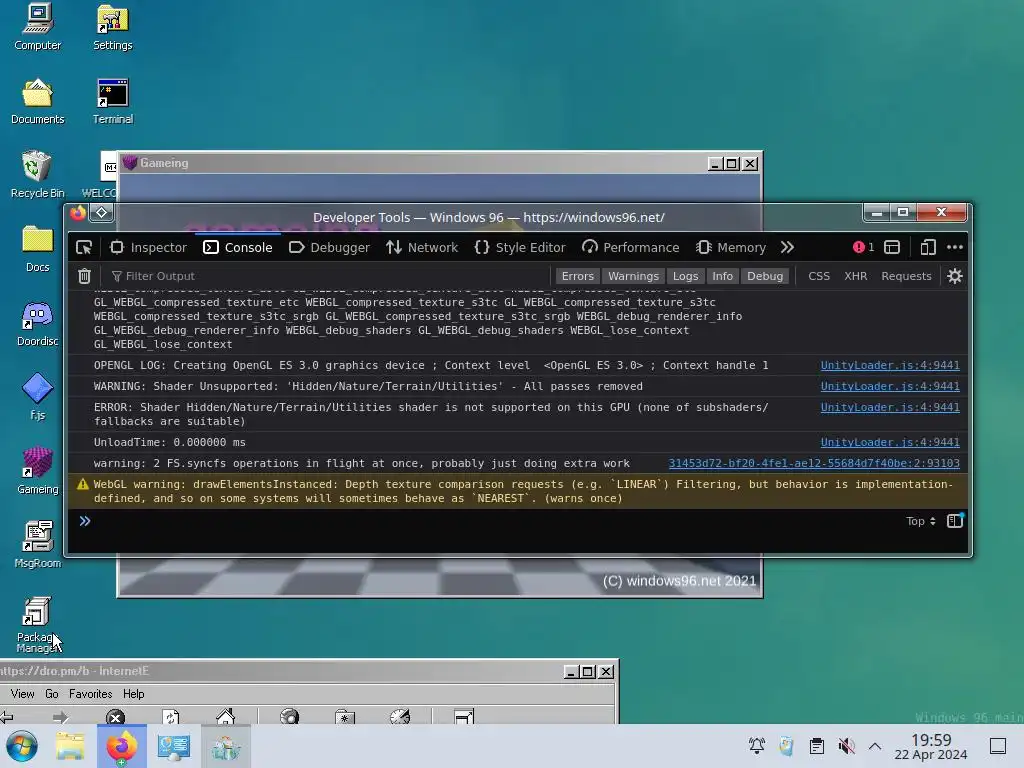Viewport: 1024px width, 768px height.
Task: Toggle the Warnings filter
Action: click(633, 276)
